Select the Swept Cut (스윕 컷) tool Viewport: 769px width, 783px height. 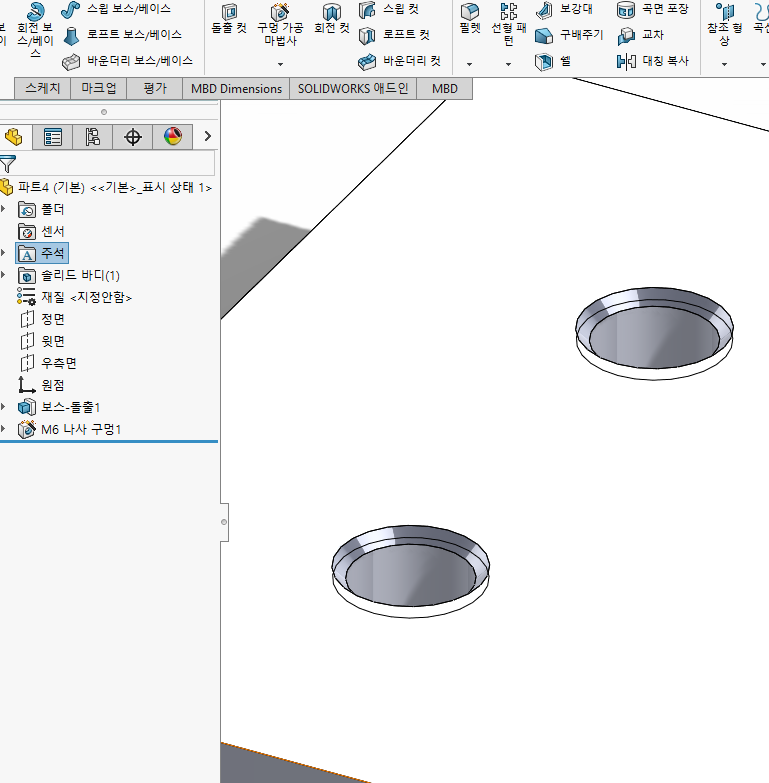(388, 8)
